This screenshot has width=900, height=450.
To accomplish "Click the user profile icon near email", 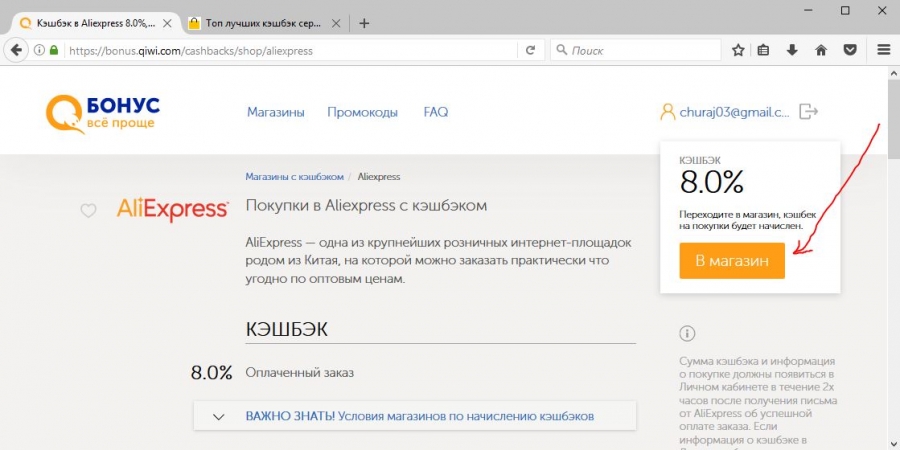I will 668,112.
